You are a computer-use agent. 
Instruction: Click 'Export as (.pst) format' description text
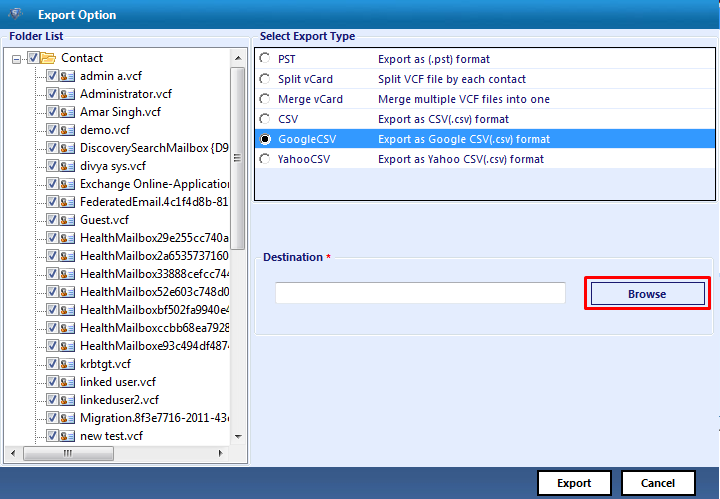point(434,59)
